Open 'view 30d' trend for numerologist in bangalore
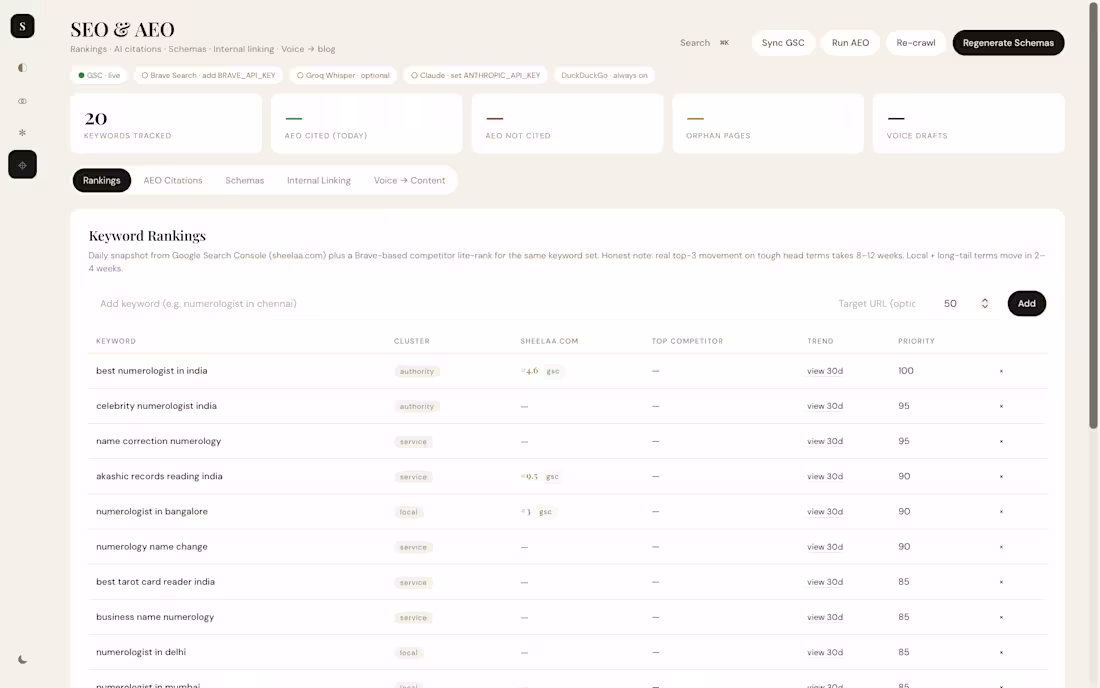The width and height of the screenshot is (1100, 688). 825,511
